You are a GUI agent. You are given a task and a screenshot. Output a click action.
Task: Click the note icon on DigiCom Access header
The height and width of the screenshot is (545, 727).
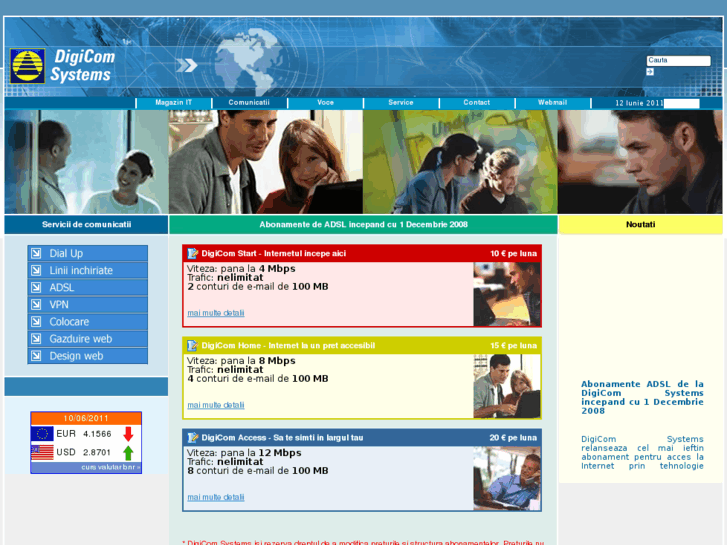pyautogui.click(x=192, y=437)
